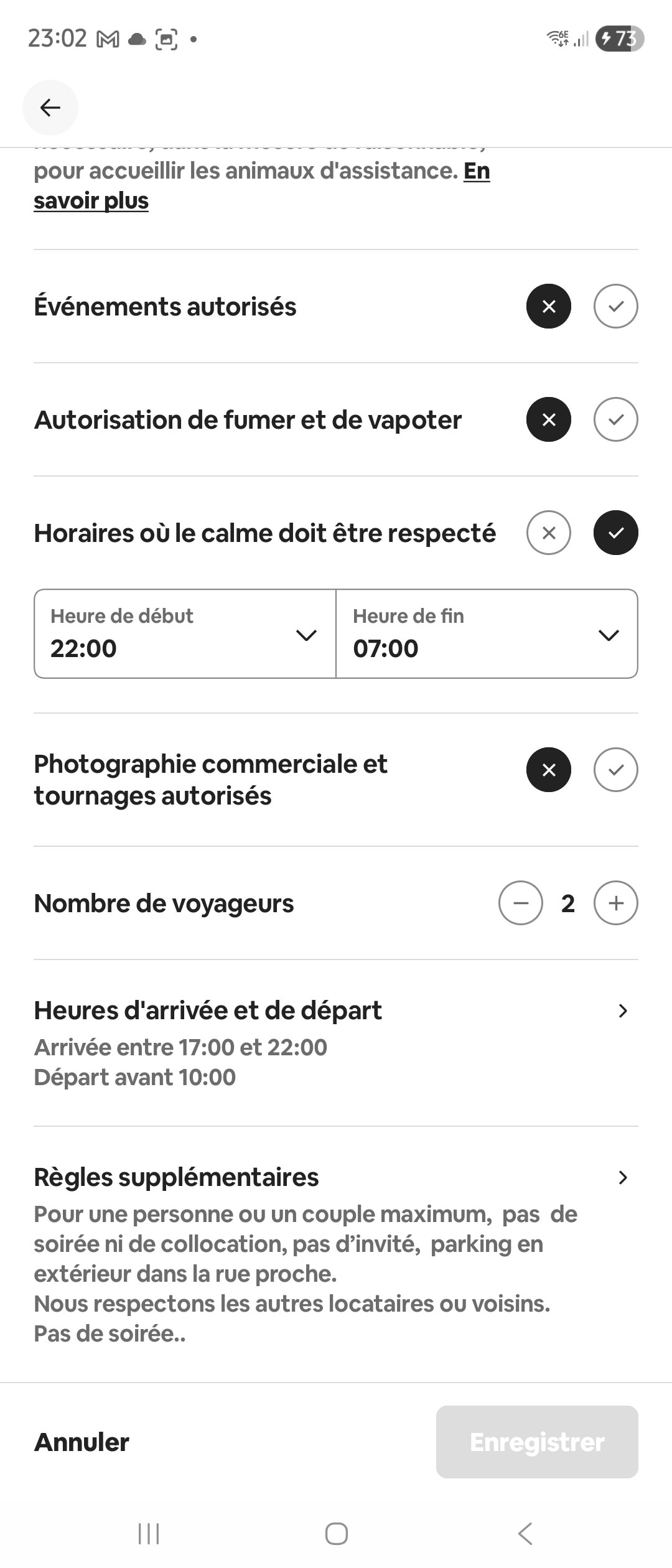Open Règles supplémentaires details
The width and height of the screenshot is (672, 1568).
click(x=336, y=1251)
